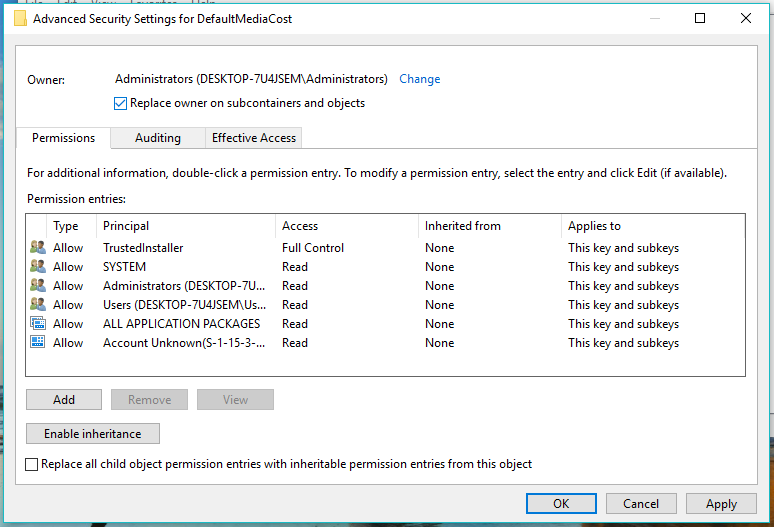The width and height of the screenshot is (774, 527).
Task: Click the Change owner link
Action: pyautogui.click(x=419, y=79)
